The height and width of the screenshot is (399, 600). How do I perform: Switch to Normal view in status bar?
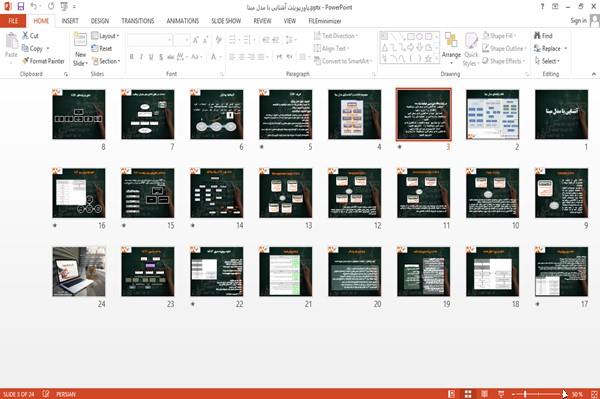(x=452, y=394)
